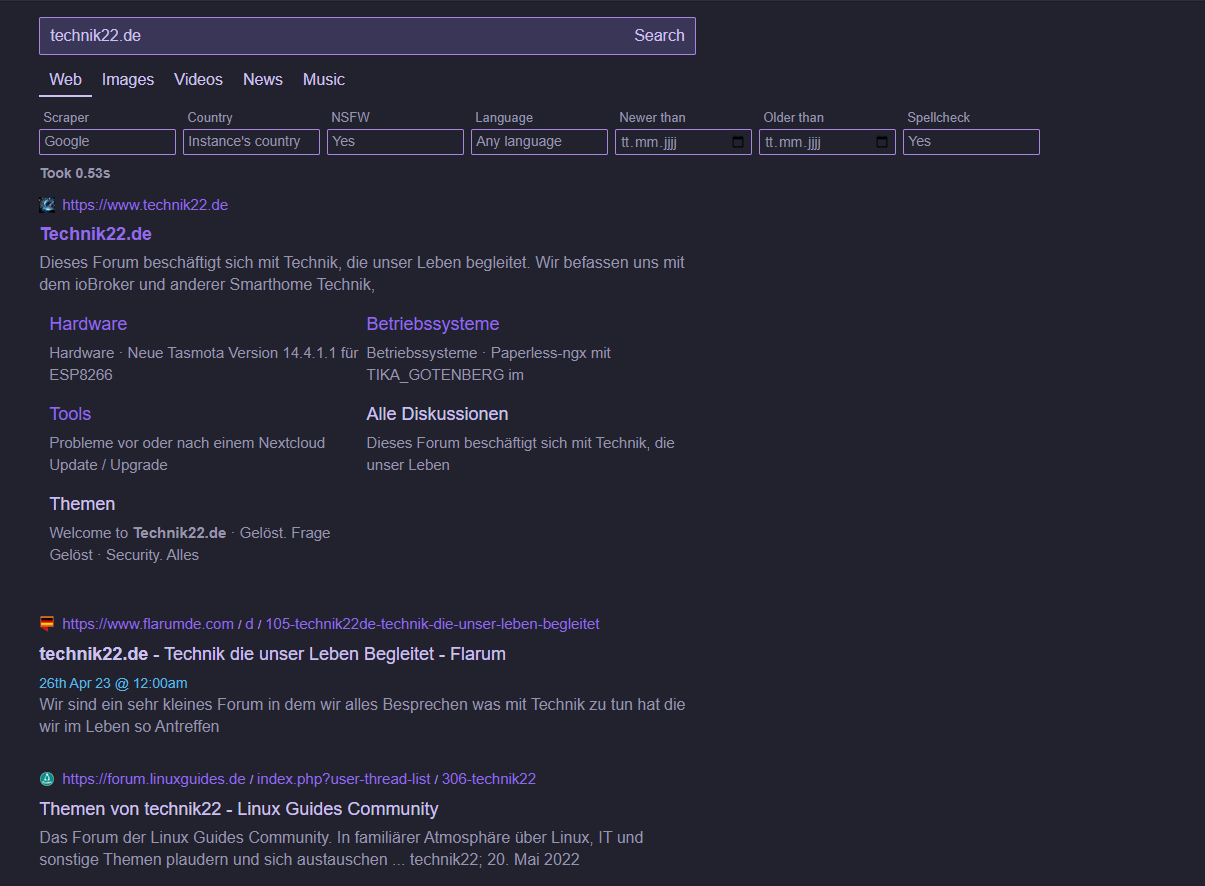This screenshot has width=1205, height=886.
Task: Select the Web tab
Action: [x=65, y=80]
